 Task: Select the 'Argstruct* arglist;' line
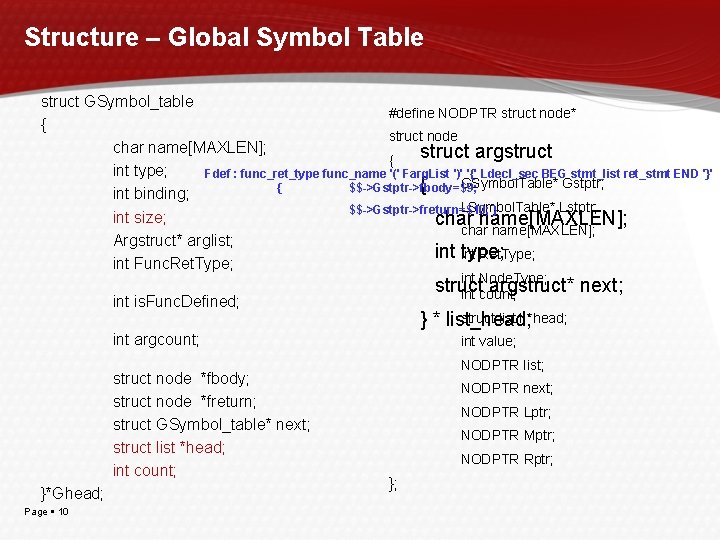point(173,240)
